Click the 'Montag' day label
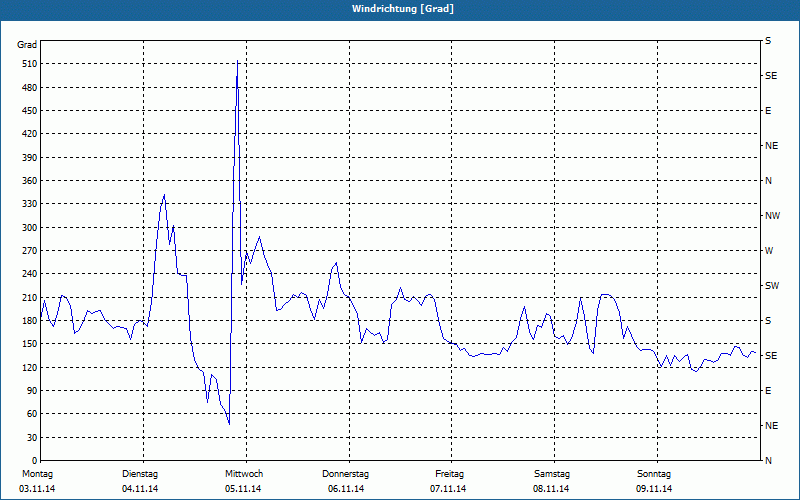This screenshot has width=800, height=500. pyautogui.click(x=37, y=474)
